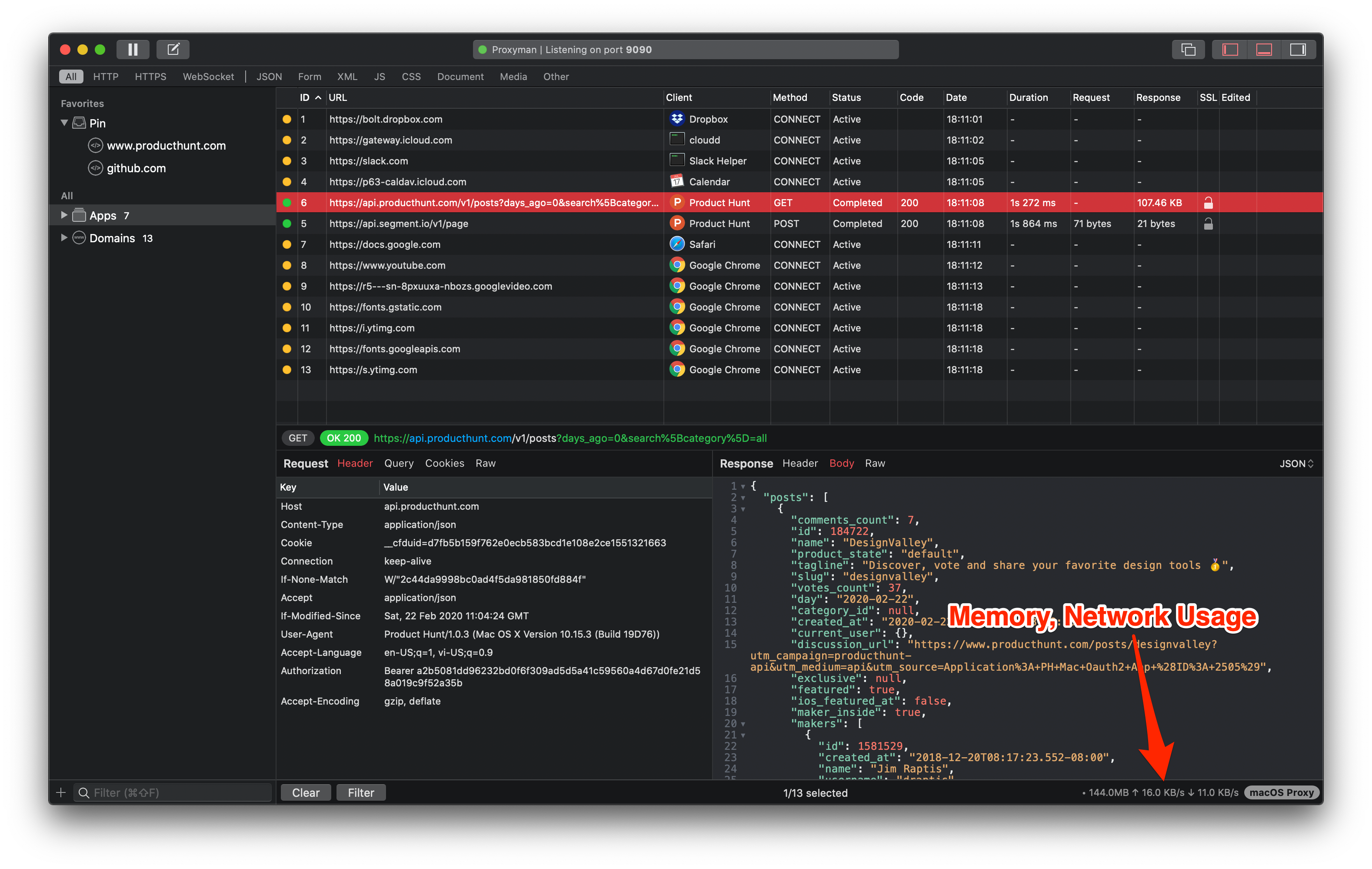
Task: Expand the Apps tree item
Action: point(64,215)
